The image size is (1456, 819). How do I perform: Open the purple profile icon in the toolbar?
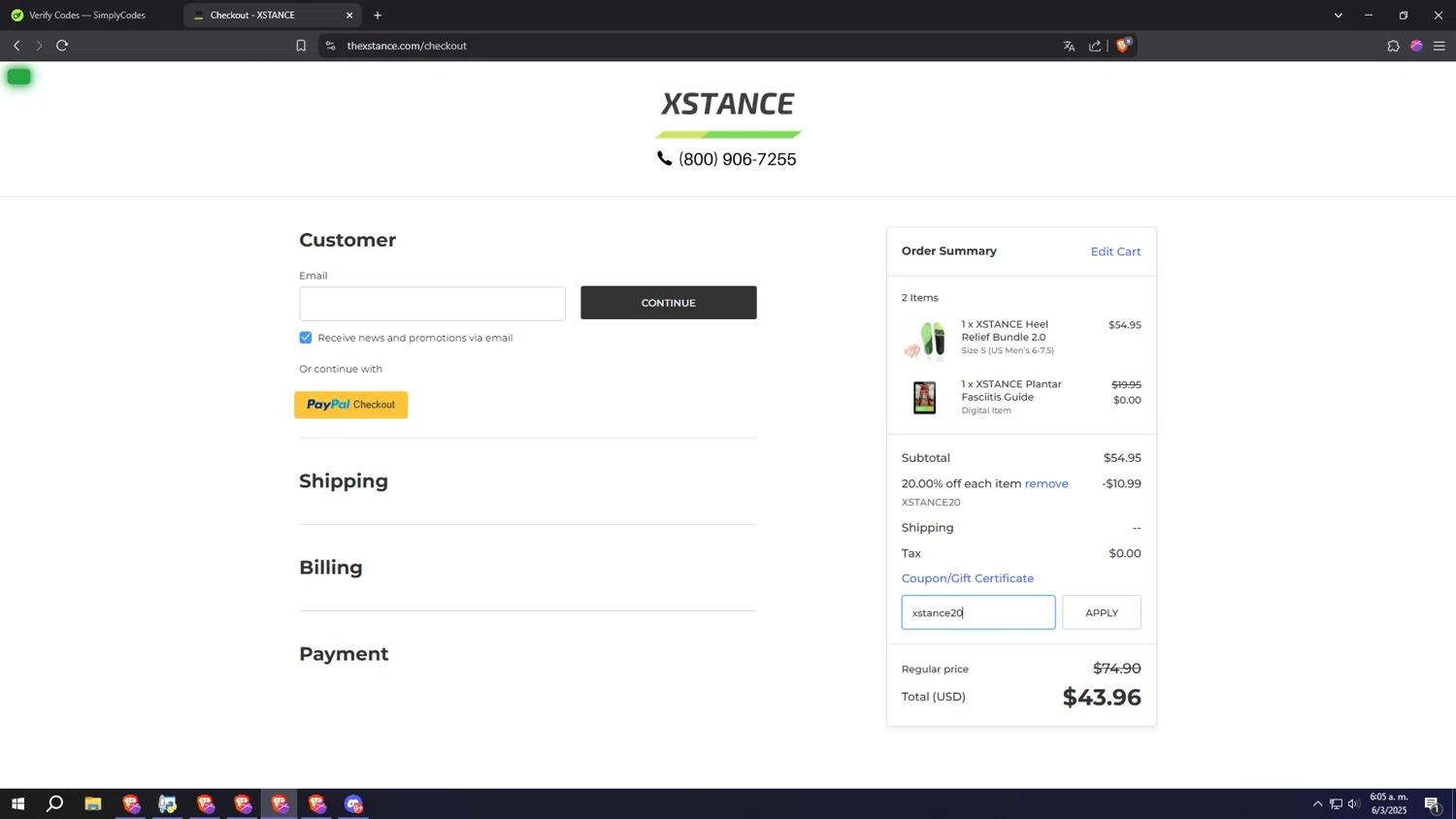pos(1416,46)
